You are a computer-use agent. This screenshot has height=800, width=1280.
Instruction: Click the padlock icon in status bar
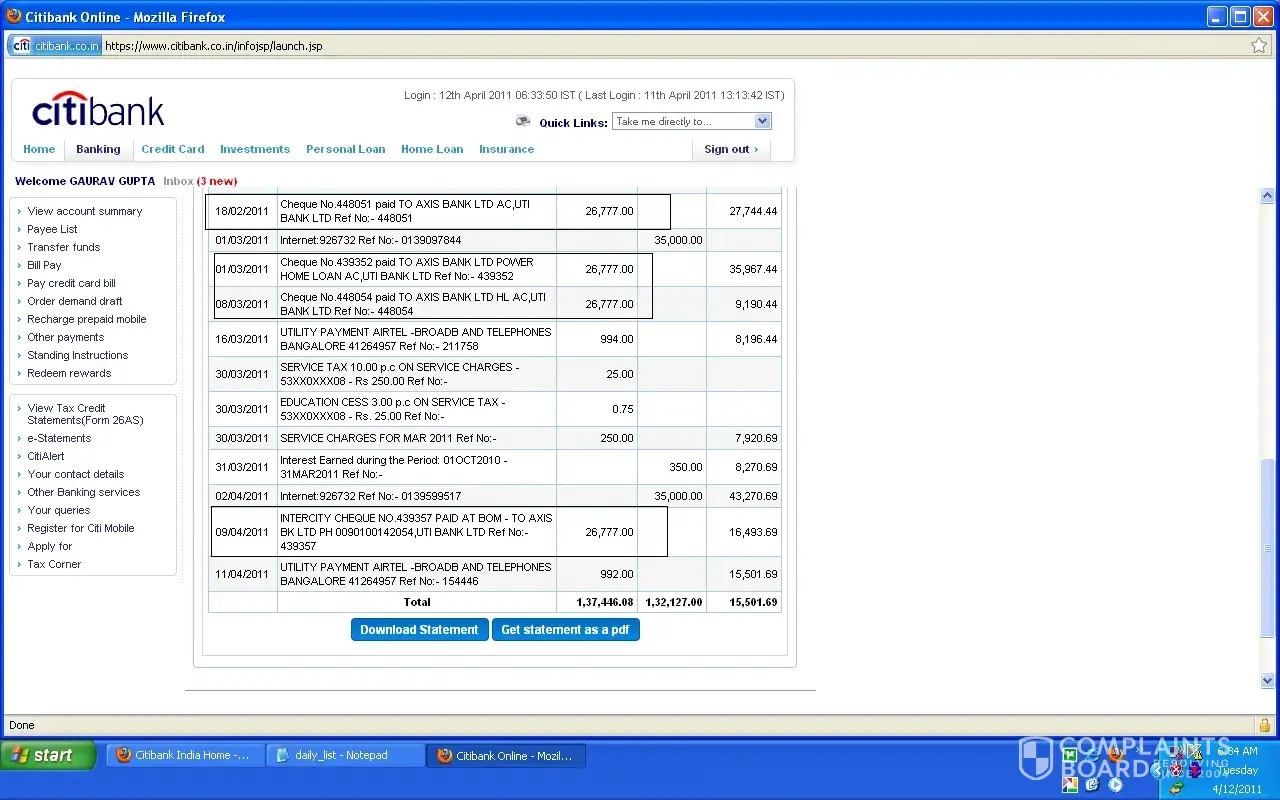coord(1265,725)
